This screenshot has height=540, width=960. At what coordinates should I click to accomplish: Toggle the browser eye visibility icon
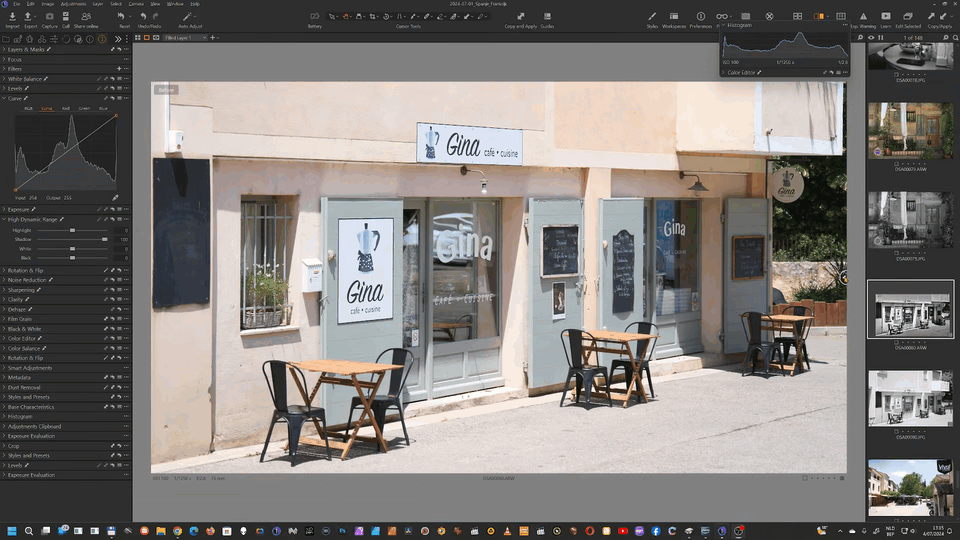[871, 38]
